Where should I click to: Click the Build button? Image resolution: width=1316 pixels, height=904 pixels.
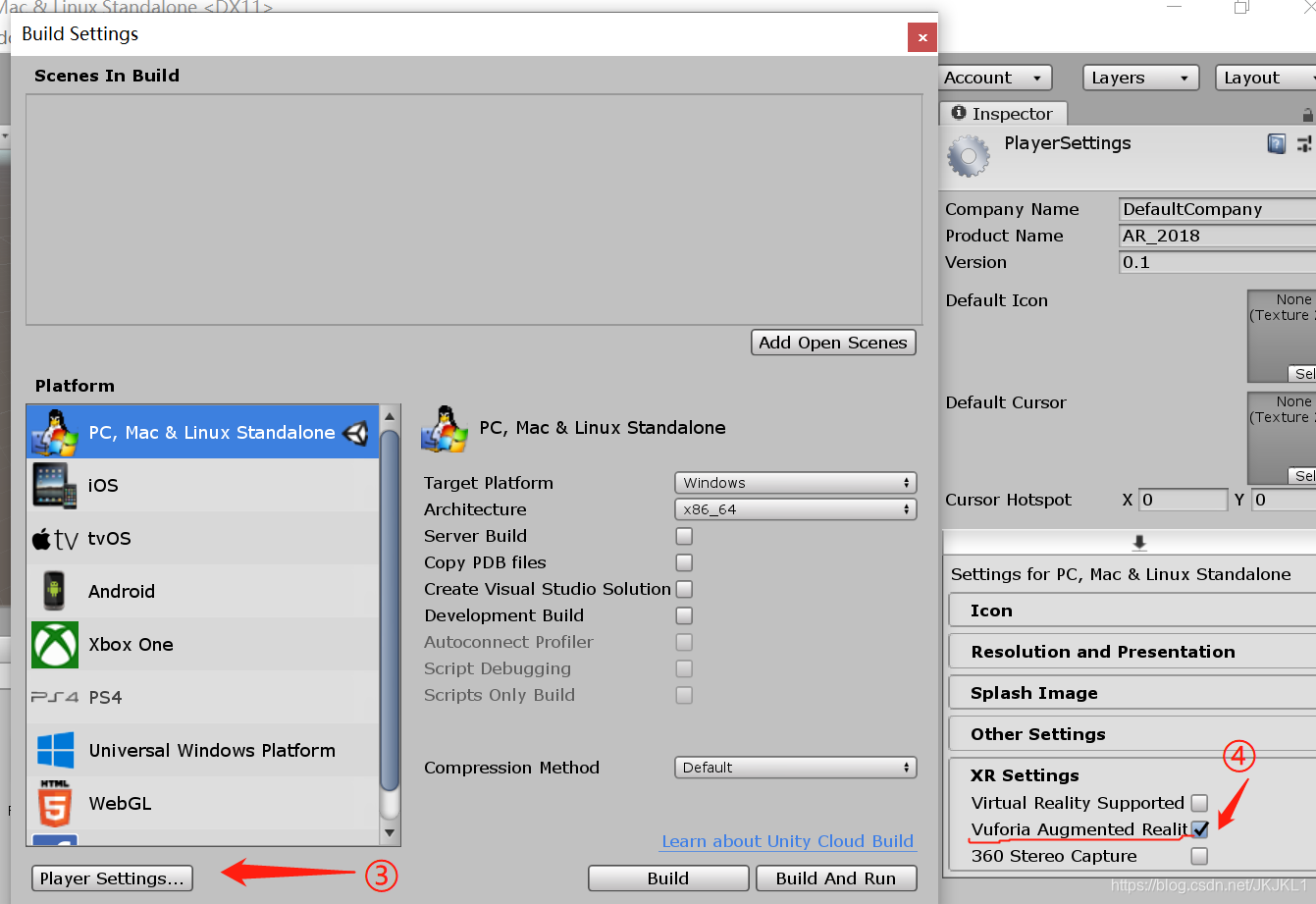pyautogui.click(x=668, y=878)
